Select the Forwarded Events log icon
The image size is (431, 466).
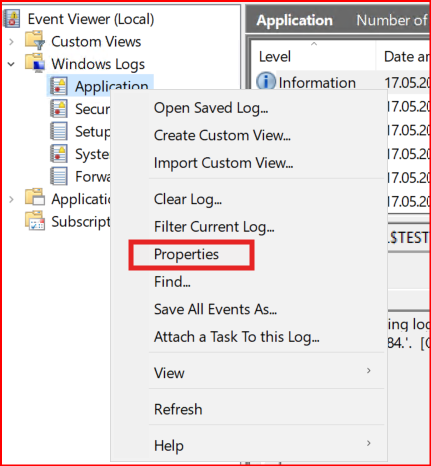[59, 176]
